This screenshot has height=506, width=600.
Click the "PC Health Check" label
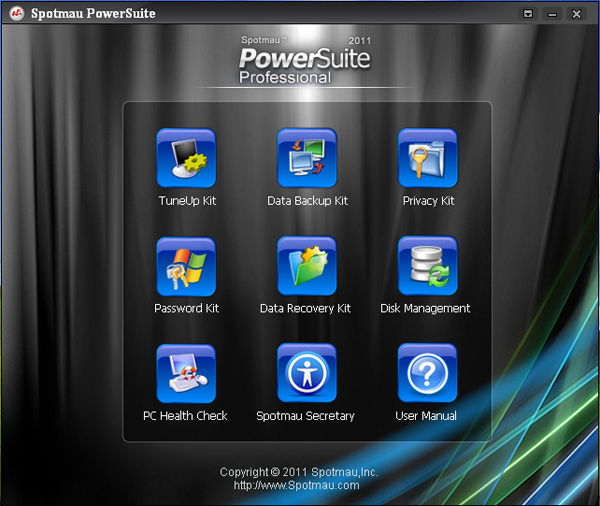click(x=185, y=416)
